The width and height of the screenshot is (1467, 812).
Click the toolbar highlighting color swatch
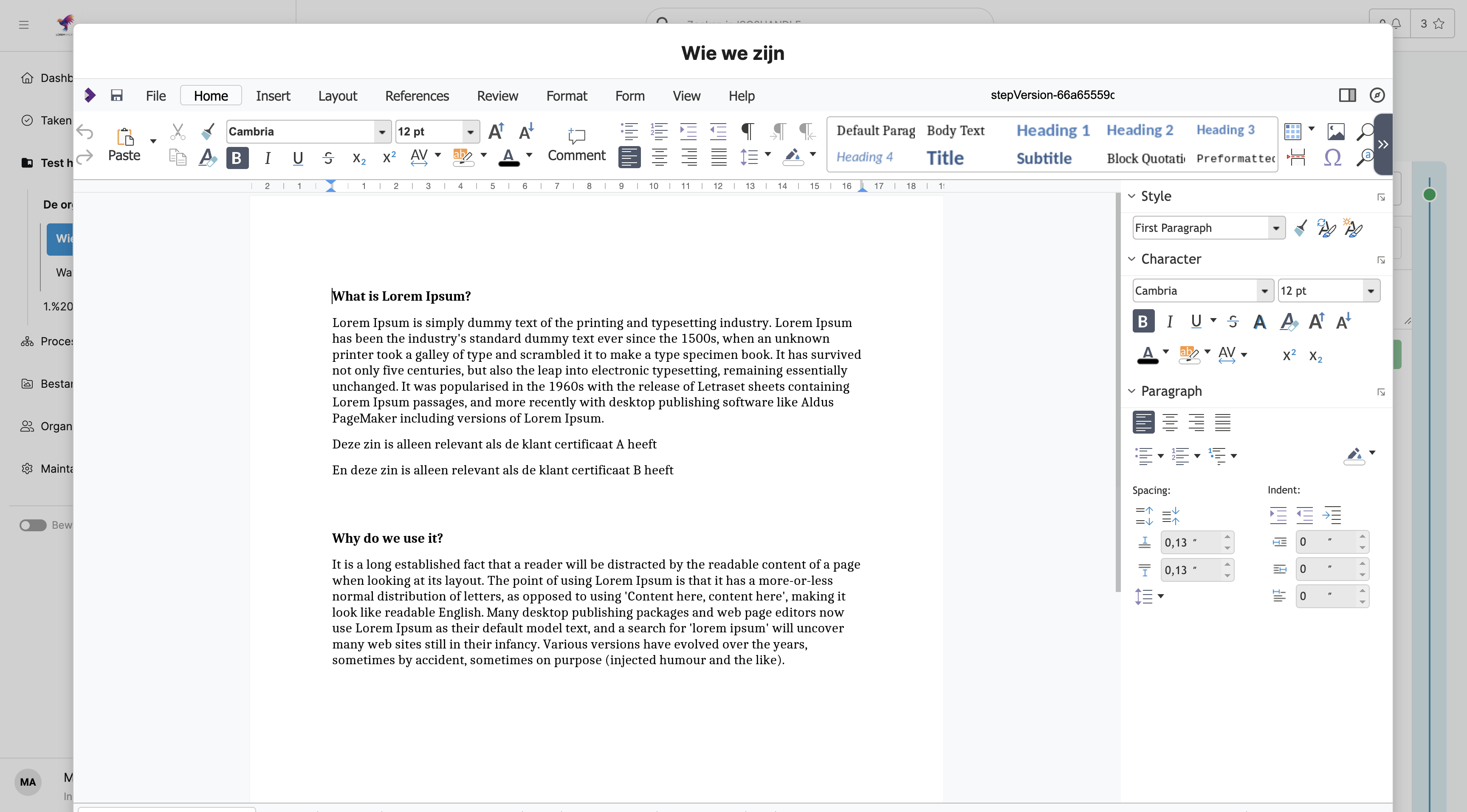coord(463,157)
